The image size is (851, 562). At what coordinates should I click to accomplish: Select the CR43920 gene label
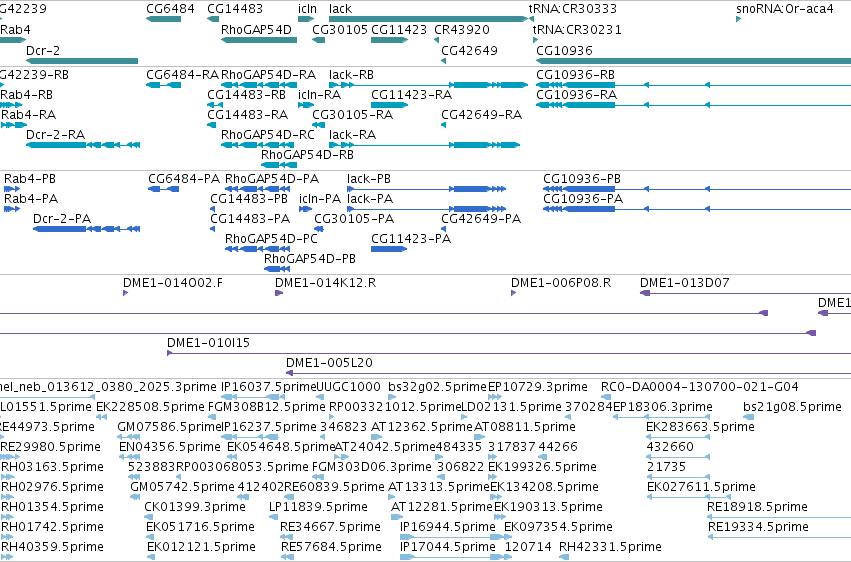(462, 30)
